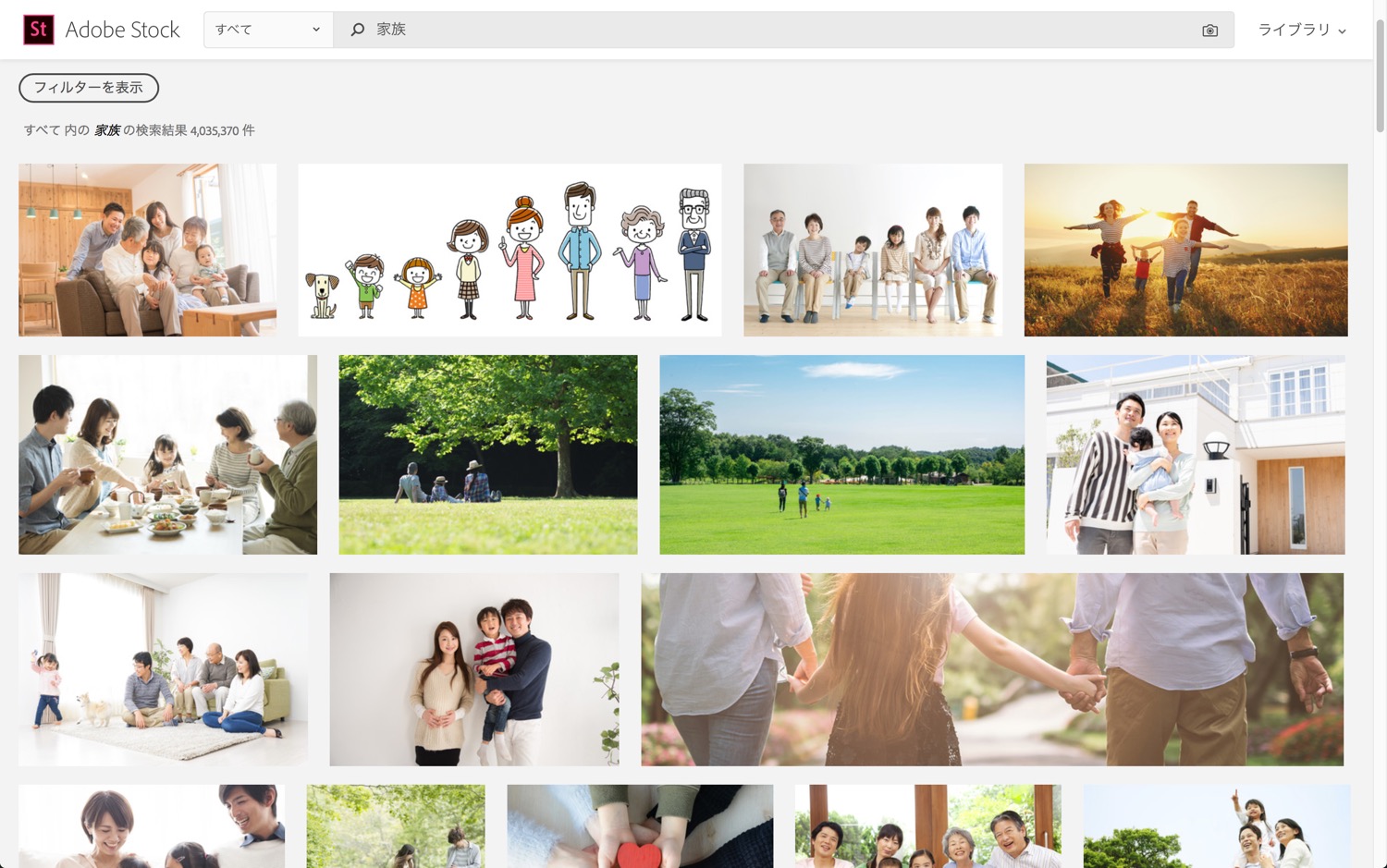This screenshot has height=868, width=1387.
Task: Open cartoon family with dog illustration
Action: pos(509,250)
